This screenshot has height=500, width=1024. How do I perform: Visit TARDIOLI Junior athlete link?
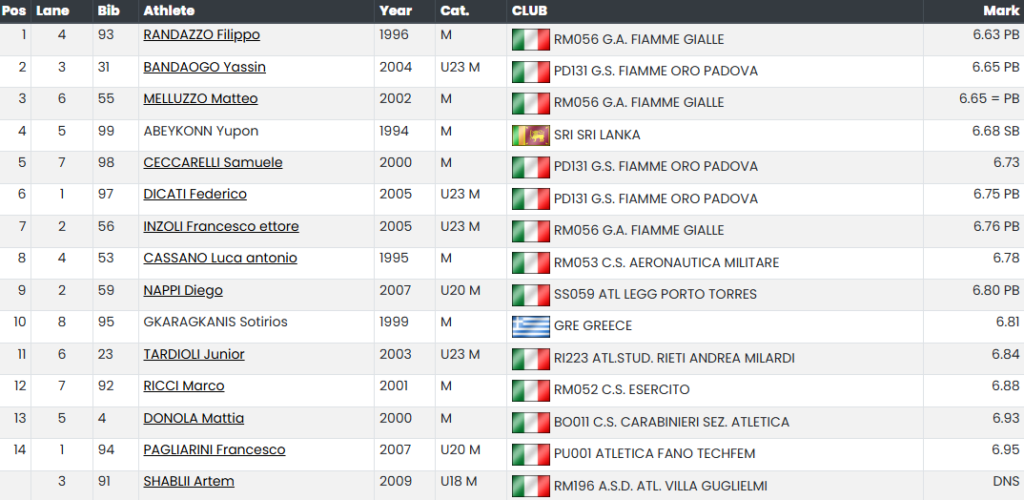pyautogui.click(x=194, y=354)
